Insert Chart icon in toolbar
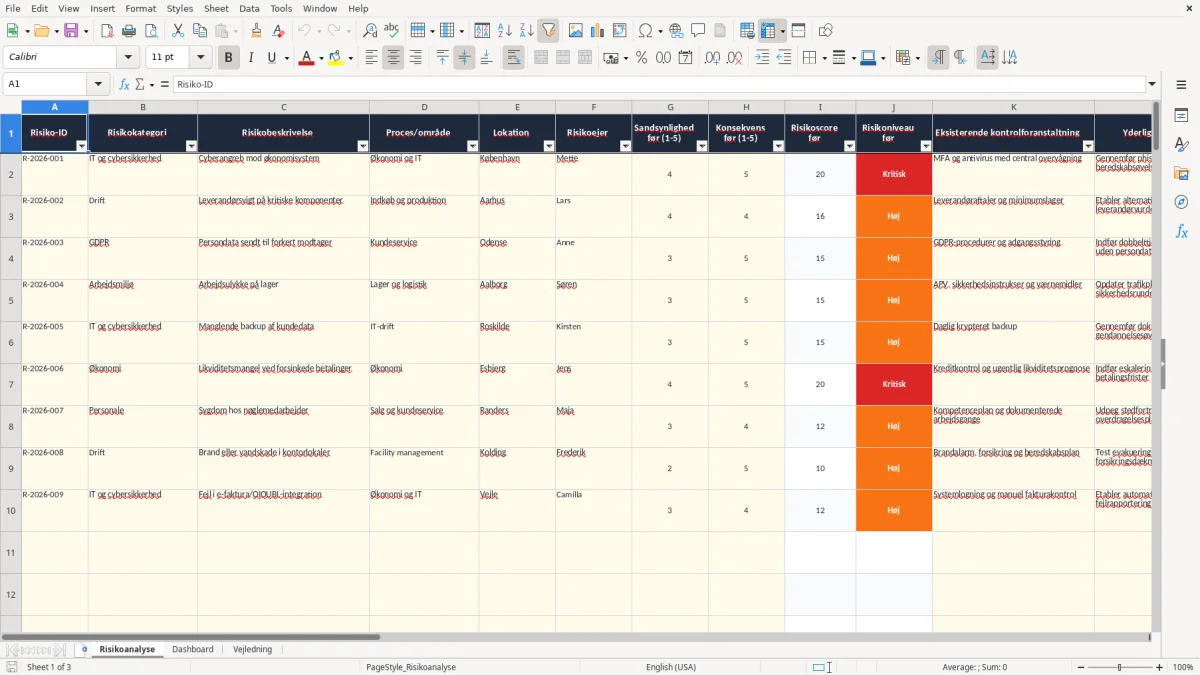This screenshot has width=1200, height=675. (x=598, y=31)
